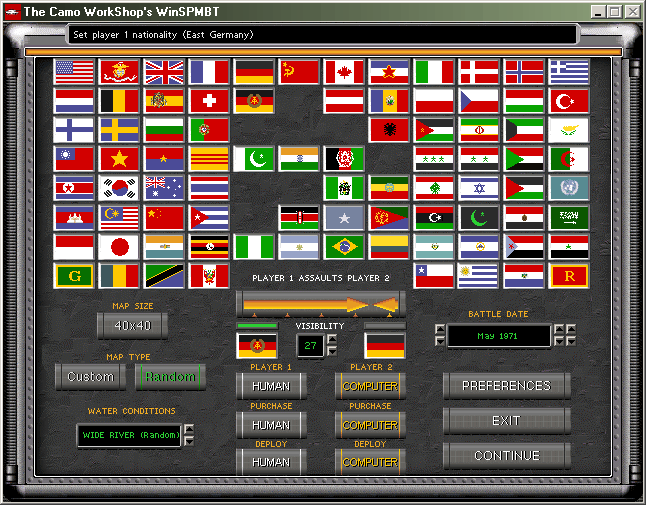This screenshot has width=646, height=505.
Task: Toggle Player 2 deploy COMPUTER button
Action: 370,462
